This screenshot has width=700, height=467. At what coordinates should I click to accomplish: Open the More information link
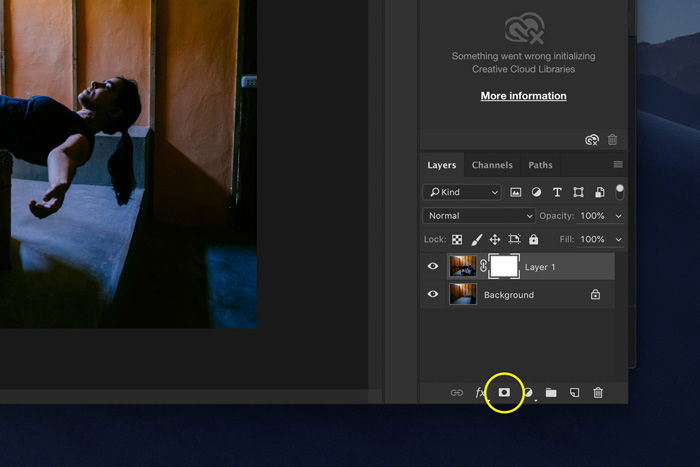(x=523, y=96)
